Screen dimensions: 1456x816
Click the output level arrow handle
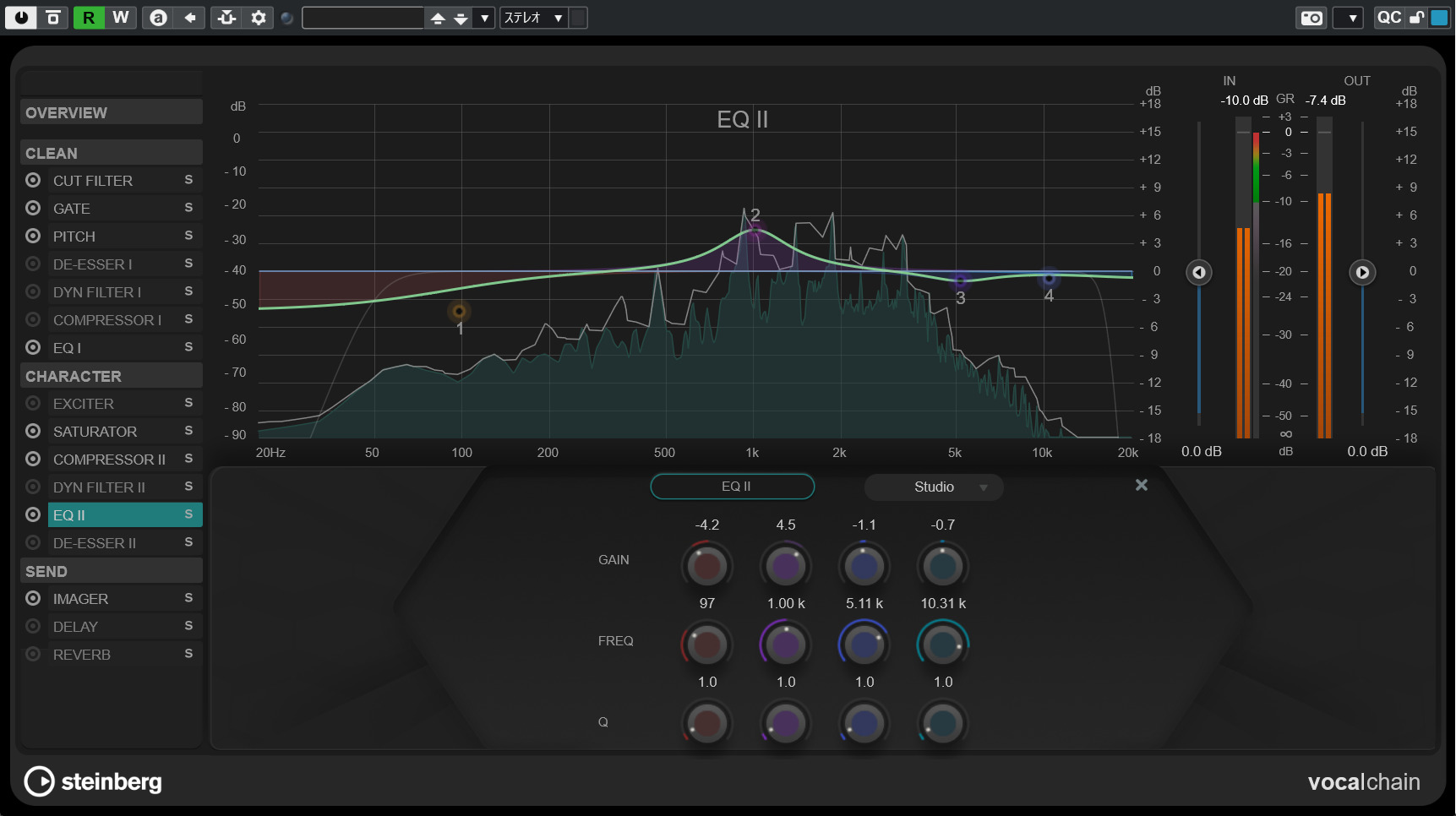1362,272
